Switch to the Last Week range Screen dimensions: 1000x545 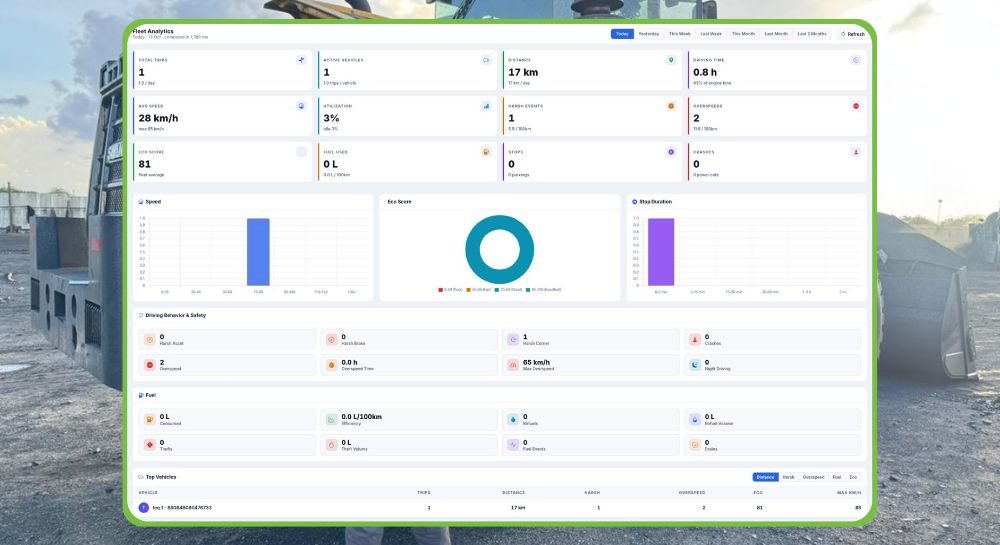click(711, 34)
